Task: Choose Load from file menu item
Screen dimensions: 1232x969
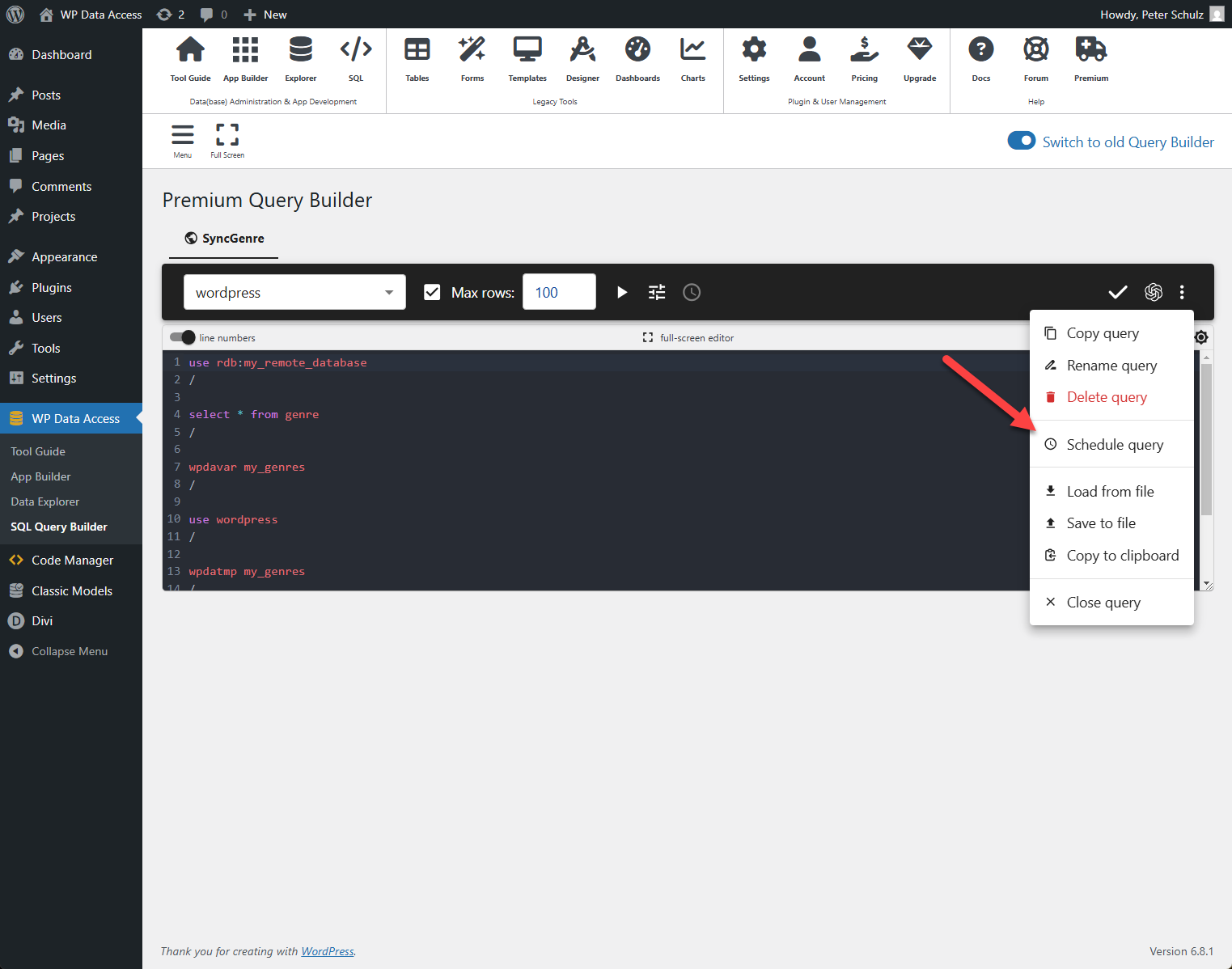Action: pyautogui.click(x=1111, y=492)
